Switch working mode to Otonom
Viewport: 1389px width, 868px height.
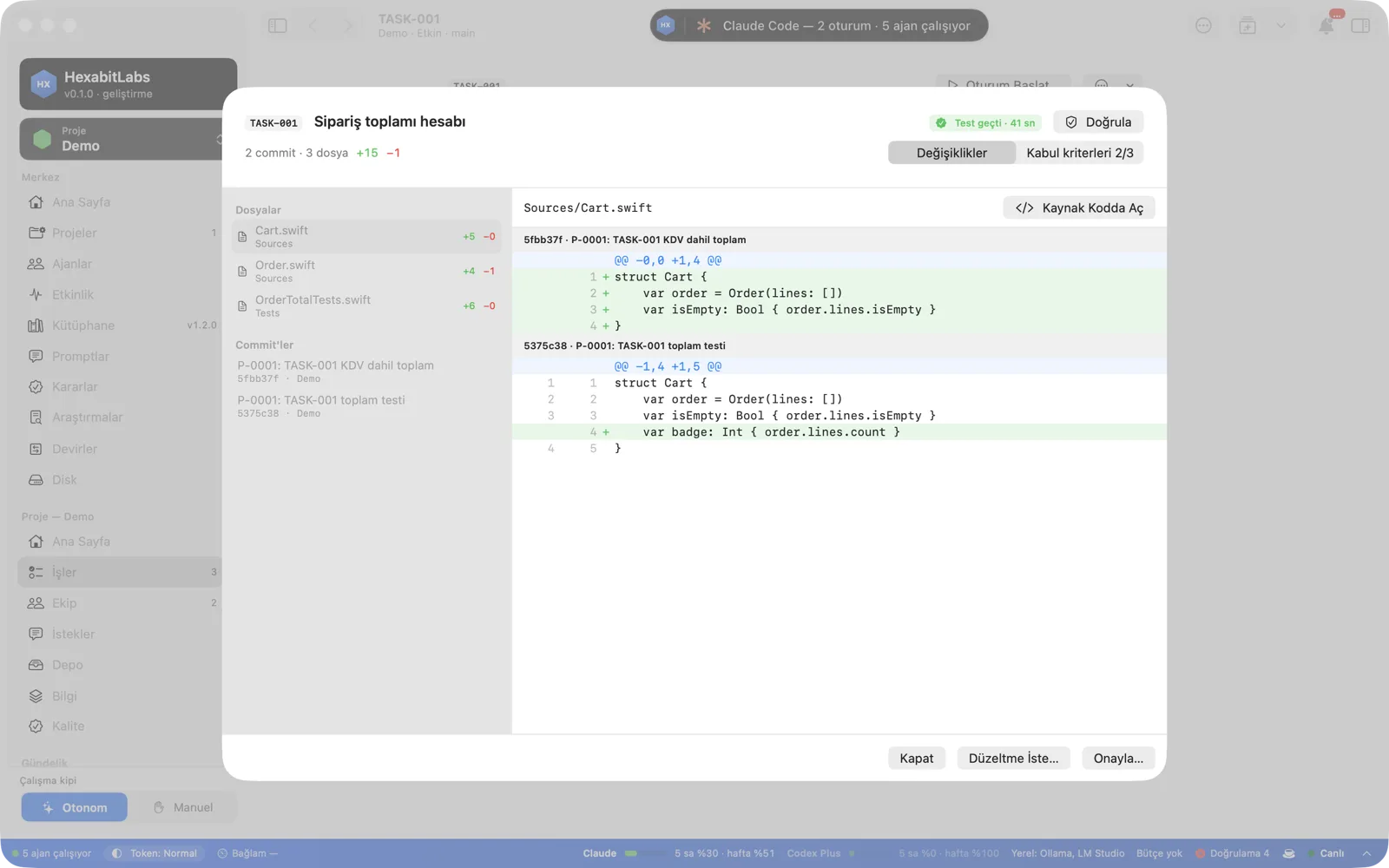pos(75,807)
